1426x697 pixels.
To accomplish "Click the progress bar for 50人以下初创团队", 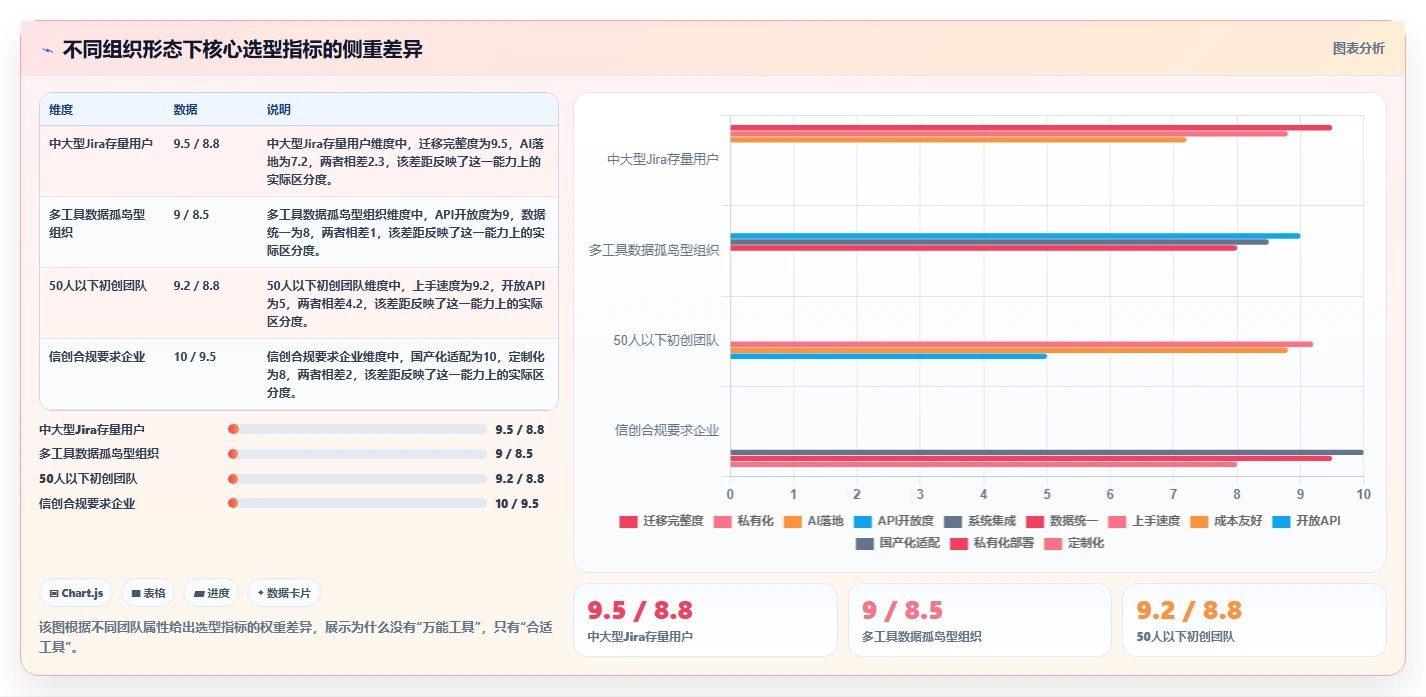I will click(x=357, y=479).
